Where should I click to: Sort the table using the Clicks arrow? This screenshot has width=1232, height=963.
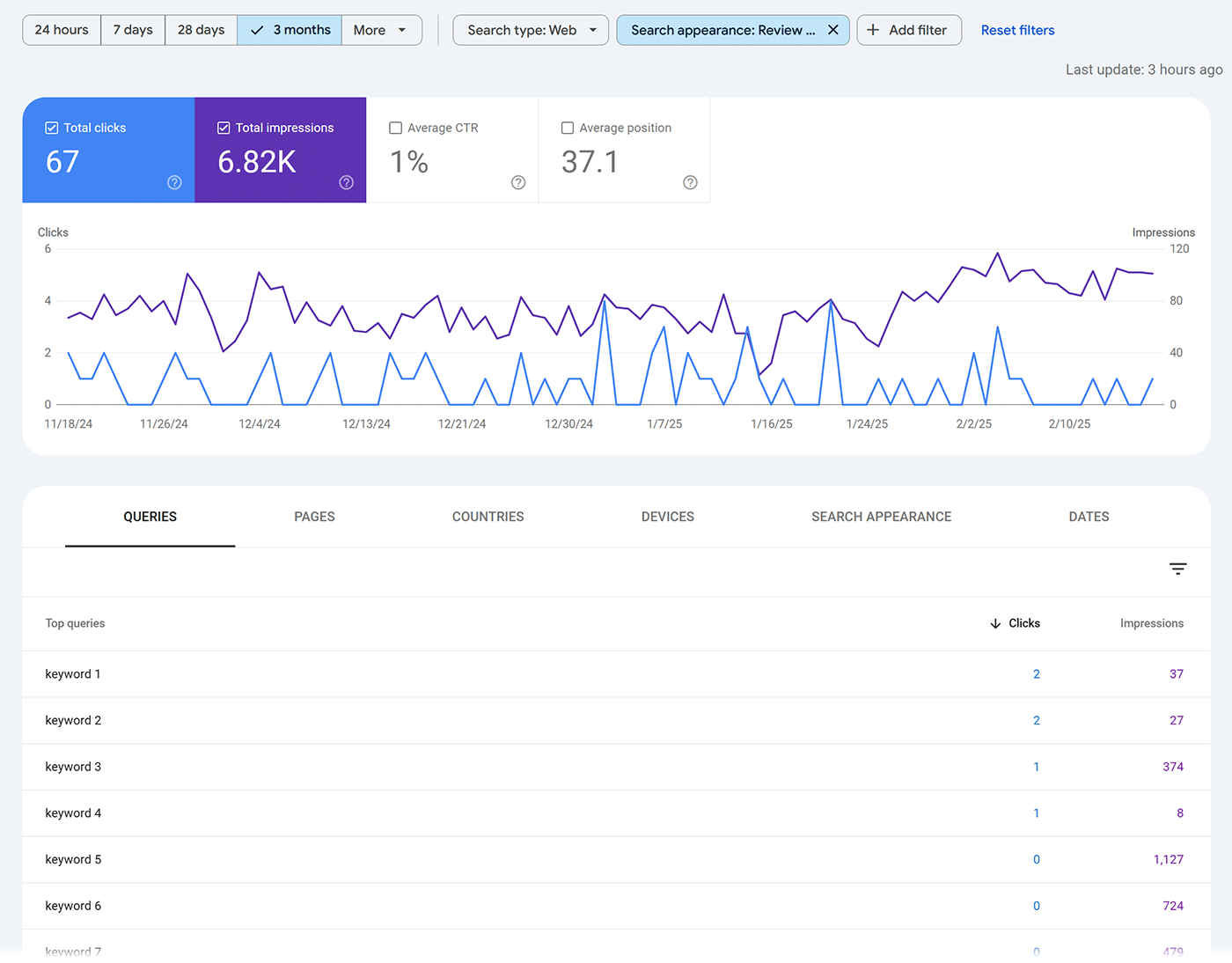pos(996,623)
